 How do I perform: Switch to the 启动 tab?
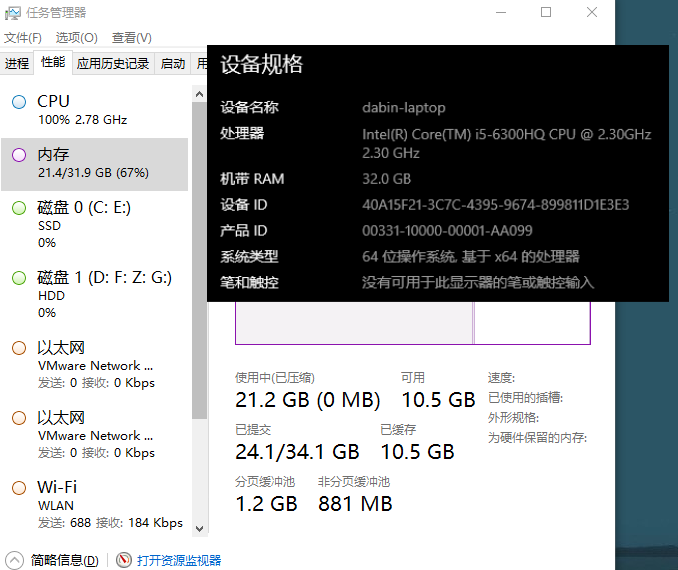click(x=173, y=63)
